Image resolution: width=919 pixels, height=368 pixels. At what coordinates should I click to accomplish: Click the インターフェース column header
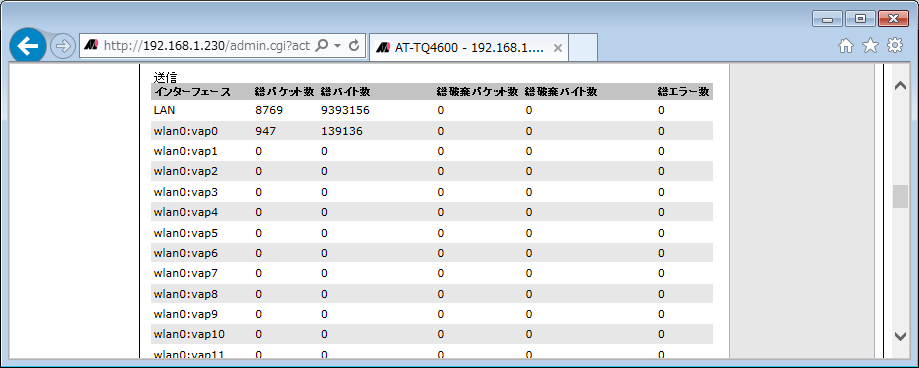click(x=192, y=91)
